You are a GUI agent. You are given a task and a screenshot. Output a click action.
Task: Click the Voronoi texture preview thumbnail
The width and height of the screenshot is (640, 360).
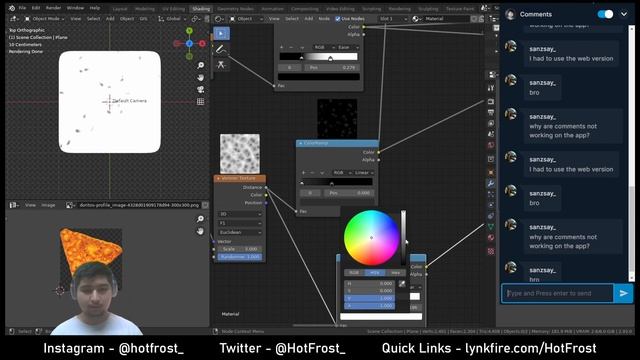[240, 154]
